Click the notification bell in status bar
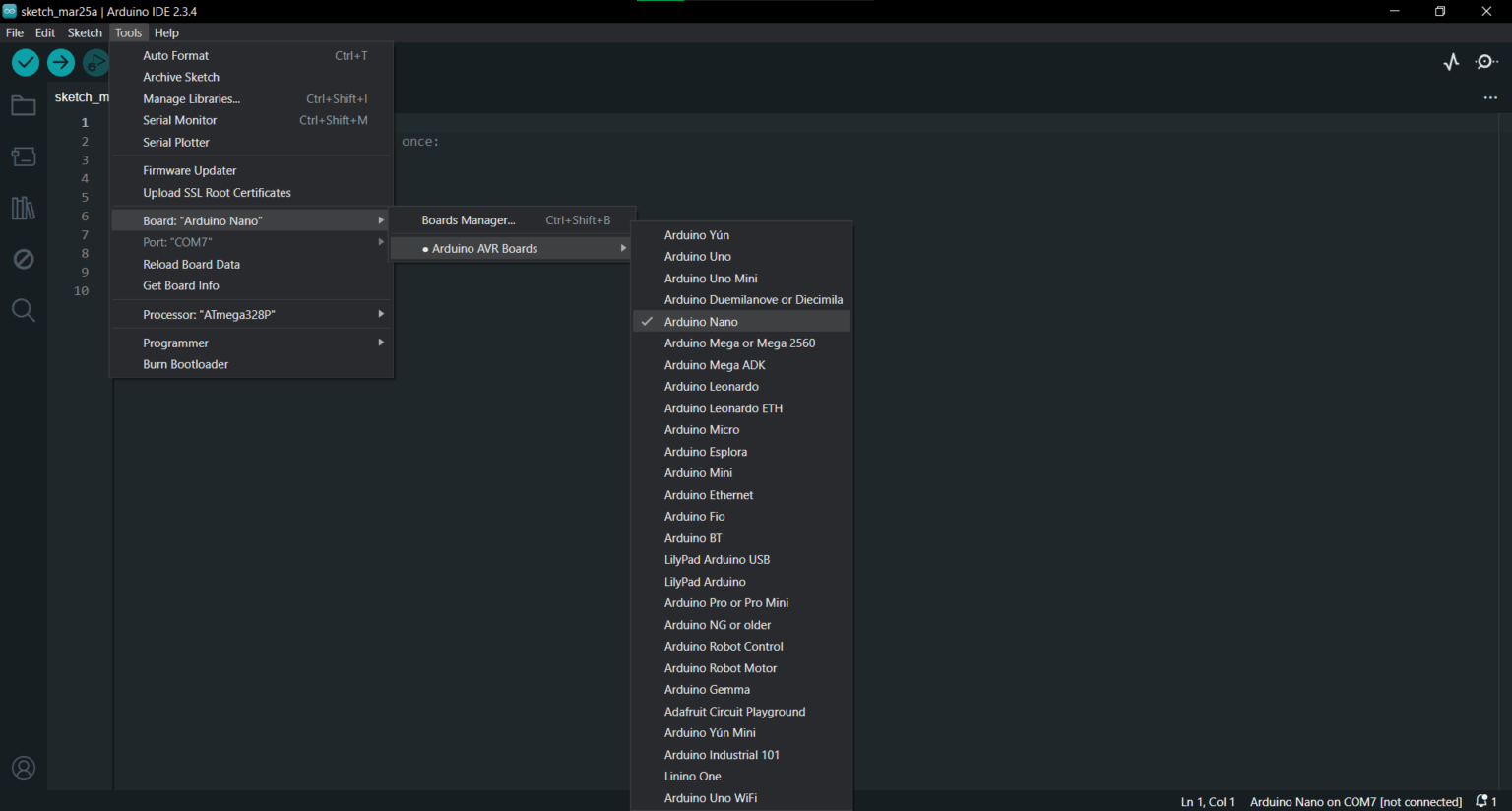The height and width of the screenshot is (811, 1512). pyautogui.click(x=1481, y=801)
